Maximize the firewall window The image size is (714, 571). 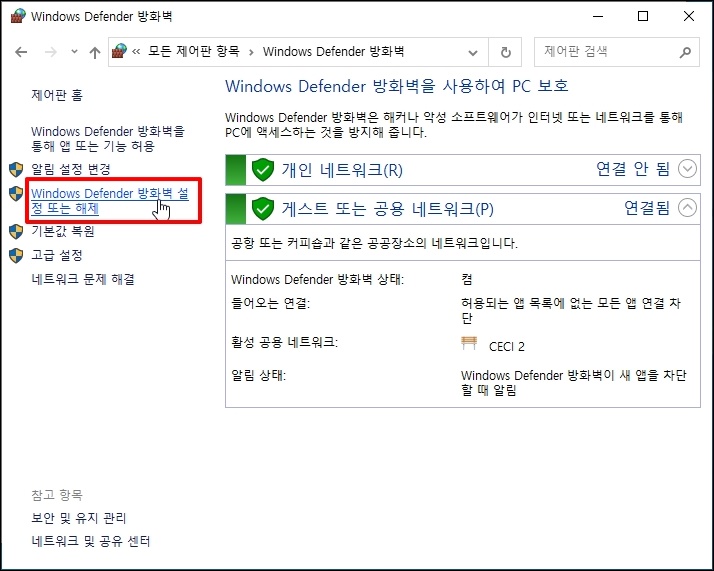coord(643,16)
